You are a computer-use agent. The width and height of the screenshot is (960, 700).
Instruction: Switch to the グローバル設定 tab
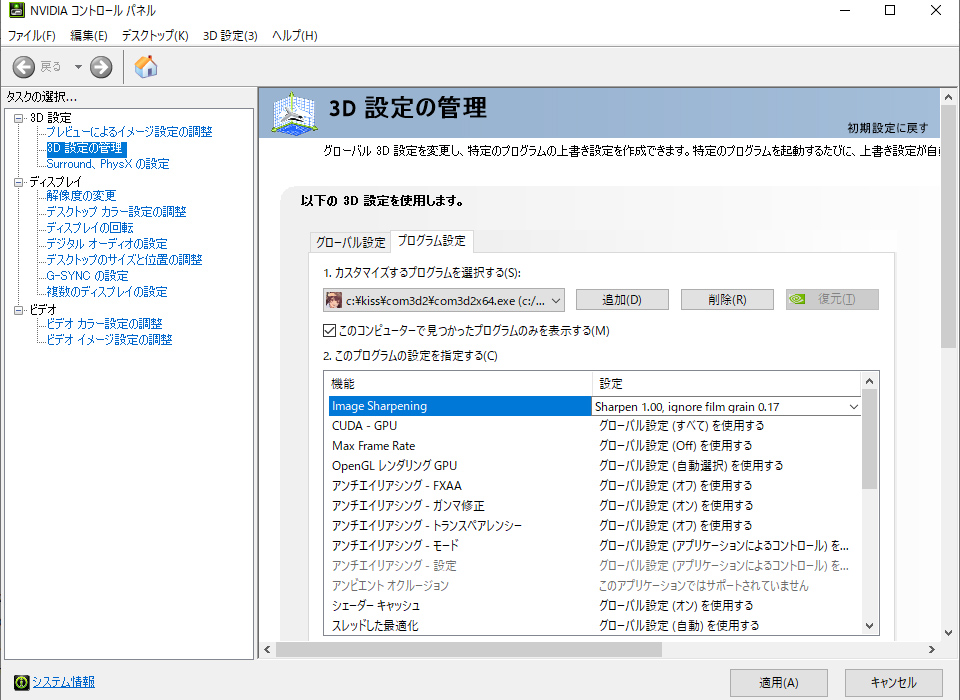point(350,242)
